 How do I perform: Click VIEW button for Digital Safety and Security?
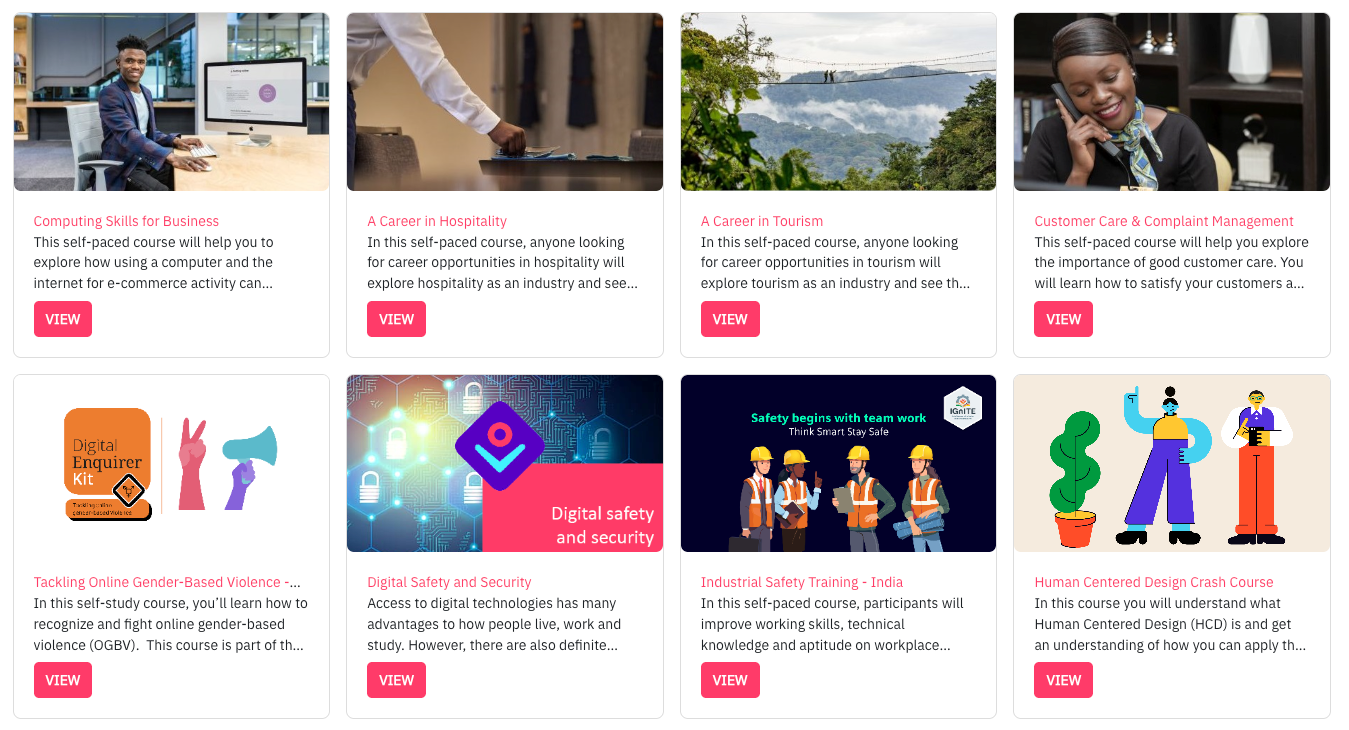(x=396, y=680)
